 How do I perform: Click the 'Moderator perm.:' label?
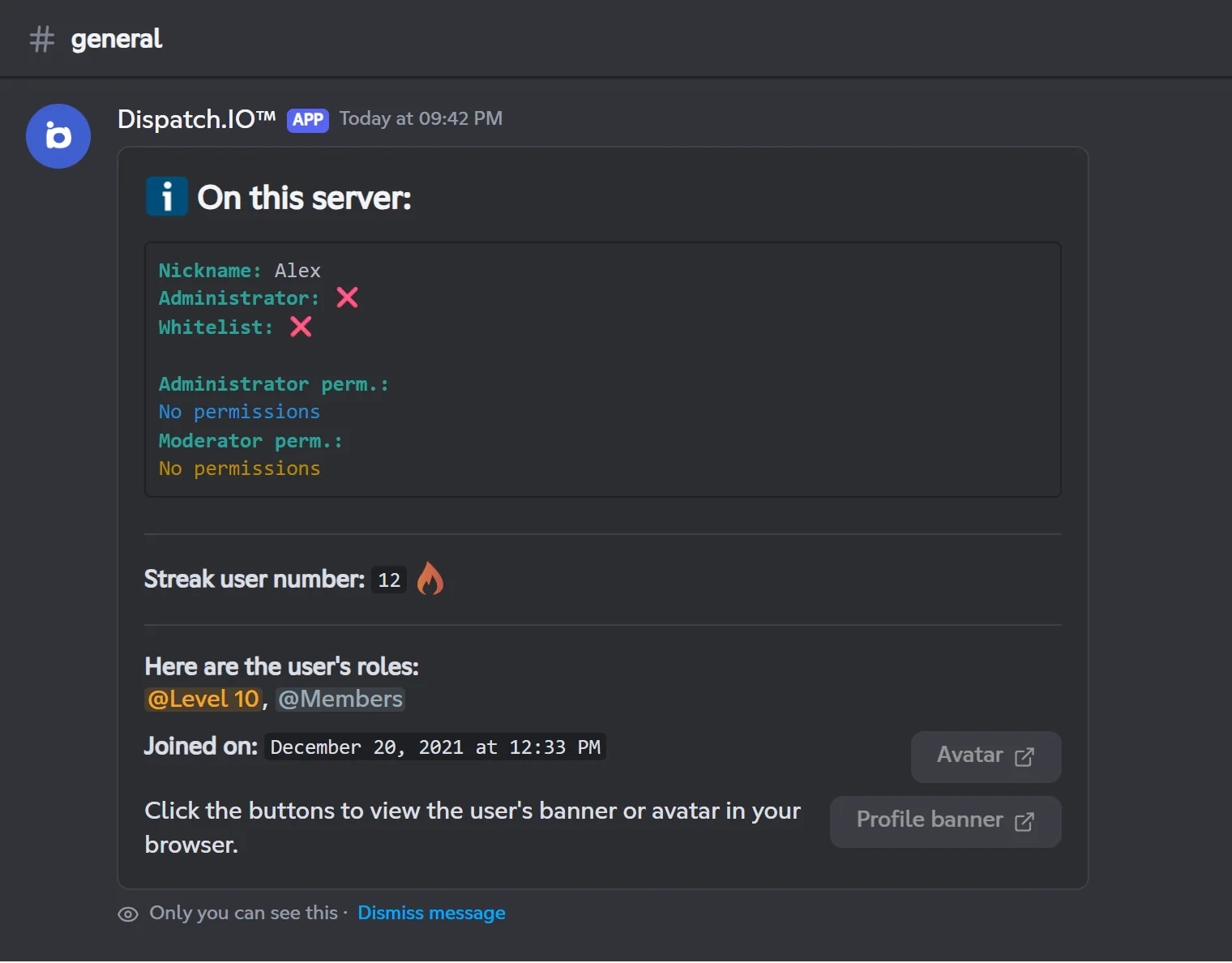click(250, 441)
